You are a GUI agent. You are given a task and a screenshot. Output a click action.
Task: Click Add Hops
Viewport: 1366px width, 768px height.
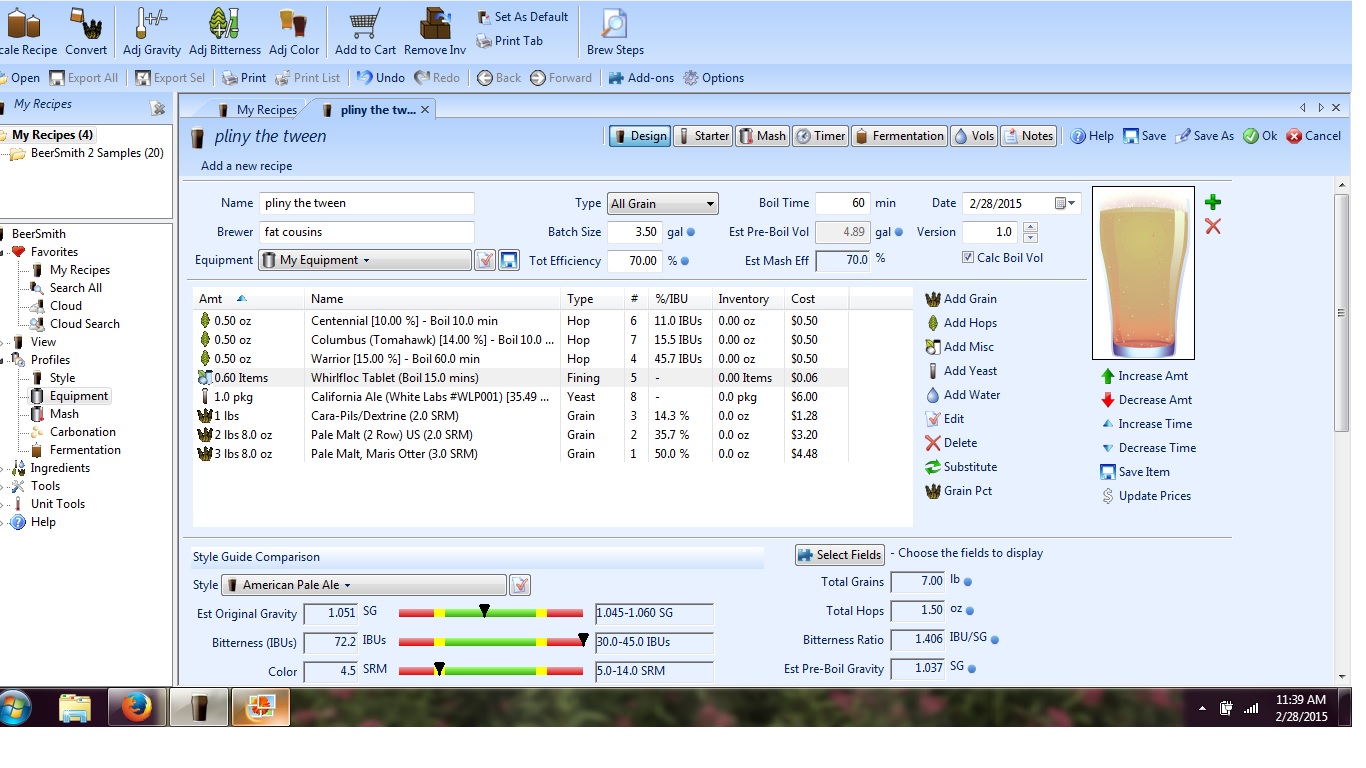tap(961, 323)
